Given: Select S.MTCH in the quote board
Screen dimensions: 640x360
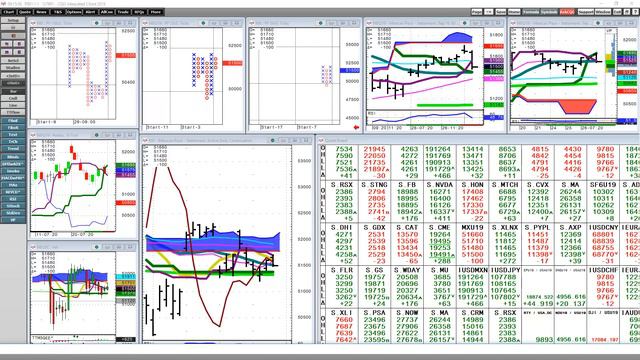Looking at the screenshot, I should [505, 185].
